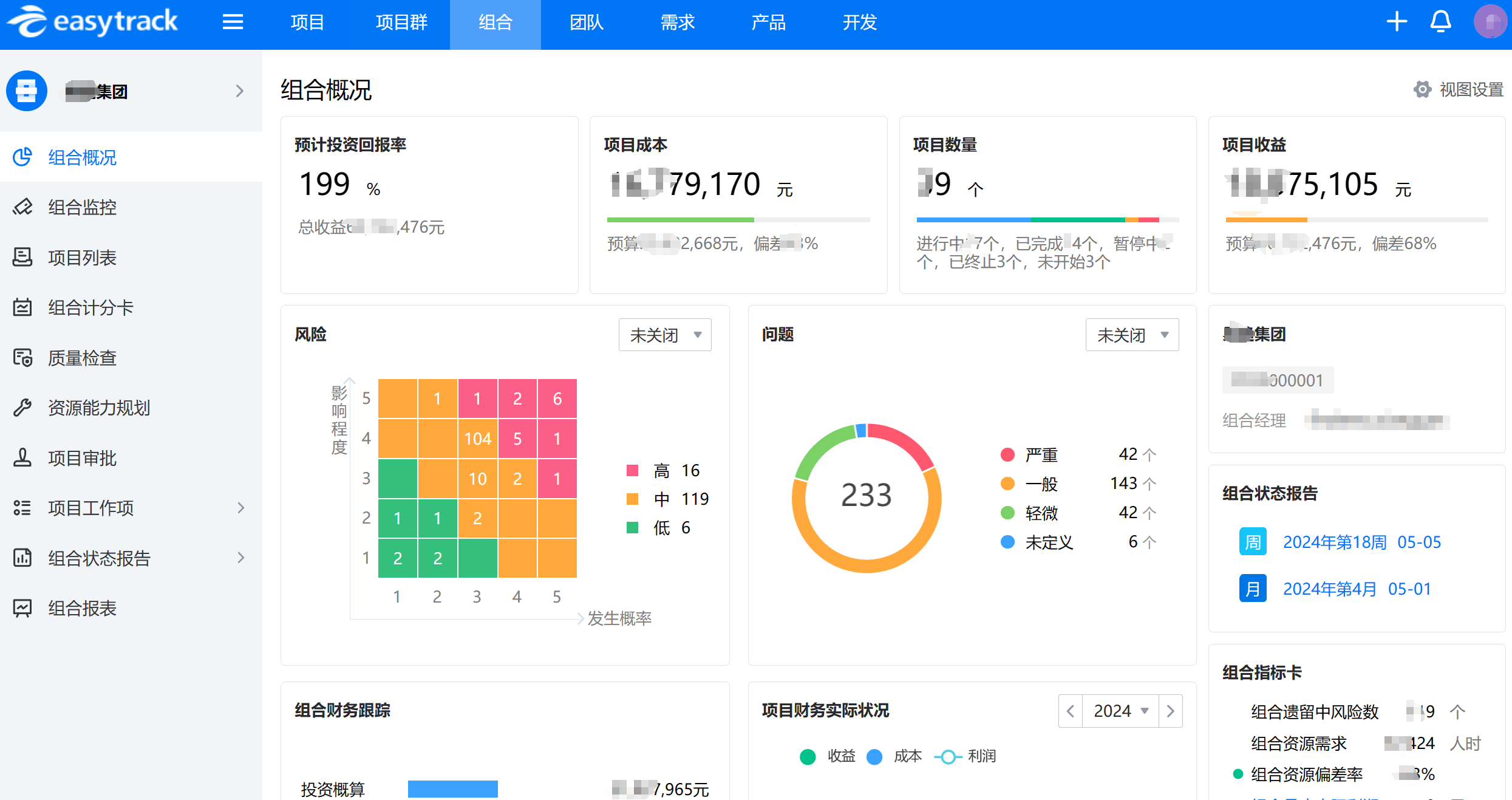Click risk matrix cell showing 104
1512x800 pixels.
point(478,439)
